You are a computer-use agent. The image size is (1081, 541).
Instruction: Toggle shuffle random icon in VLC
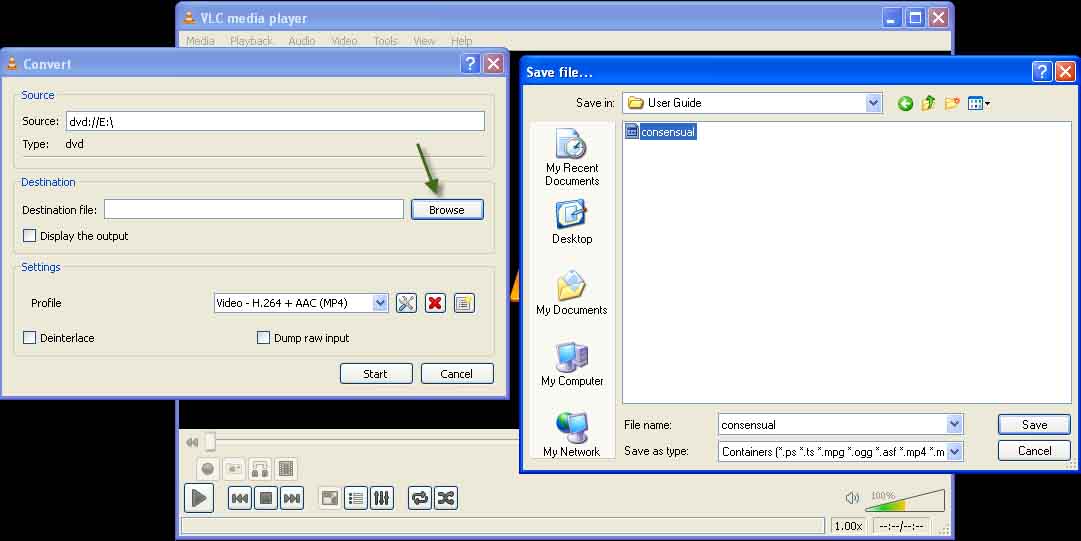446,498
